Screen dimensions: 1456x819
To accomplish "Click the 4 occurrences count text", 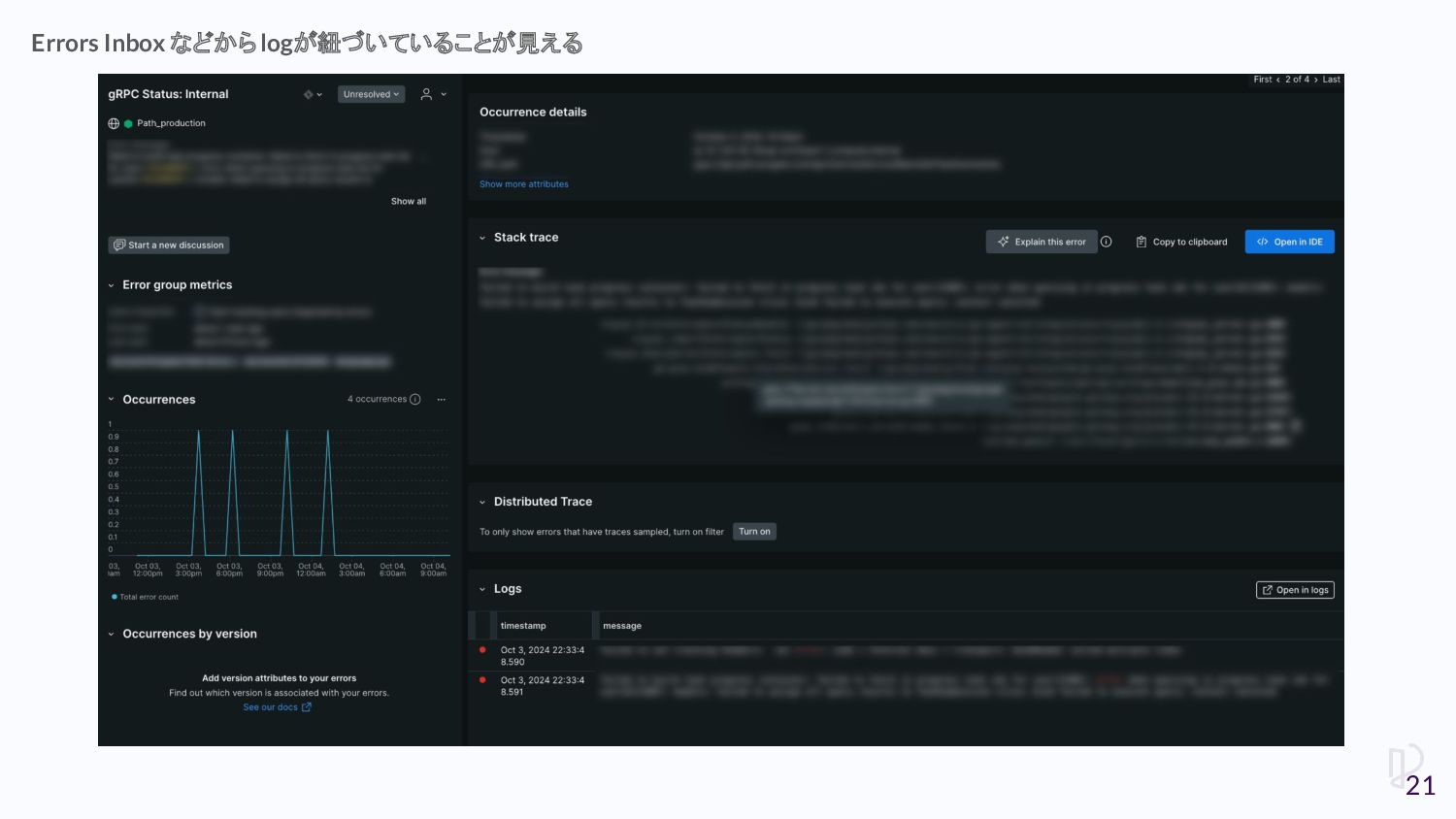I will point(377,399).
